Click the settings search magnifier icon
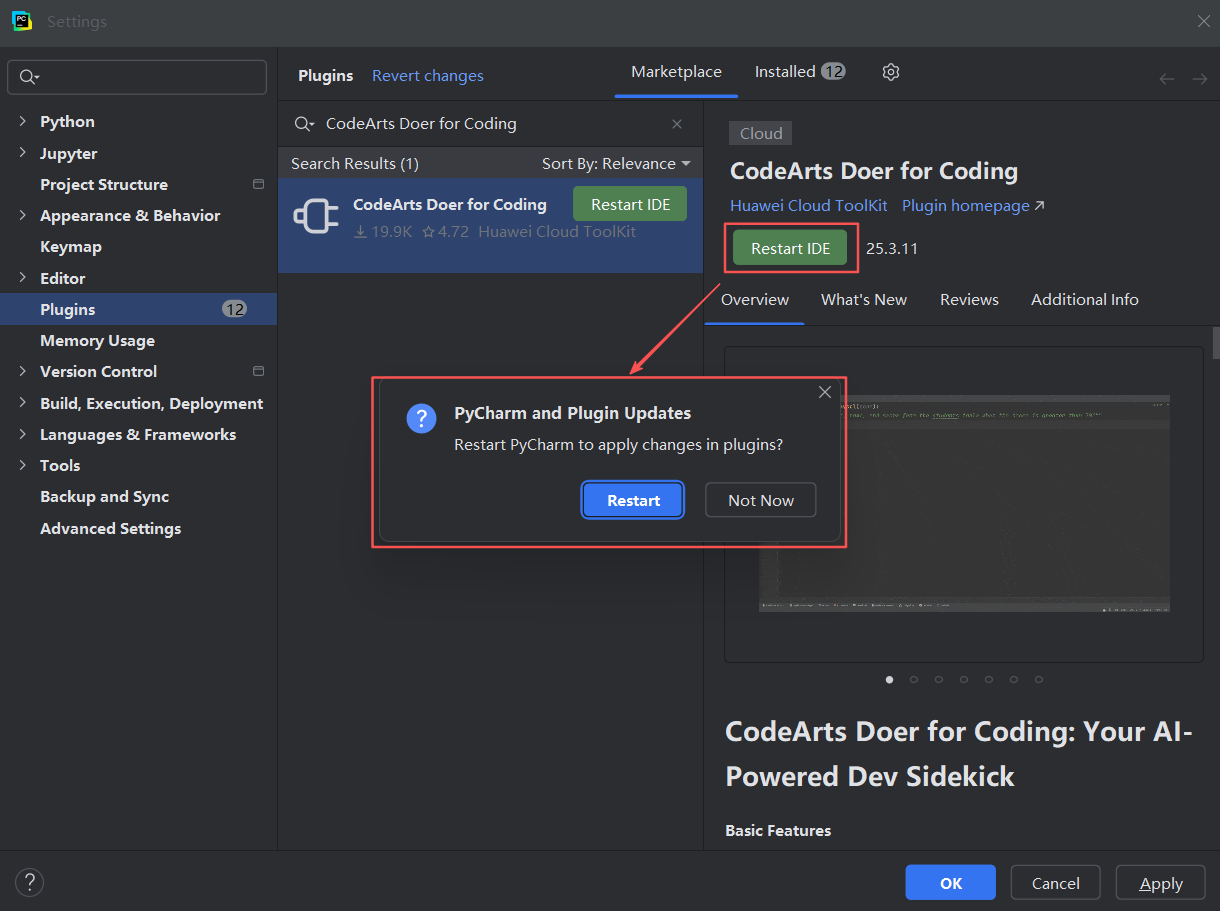1220x911 pixels. 28,77
